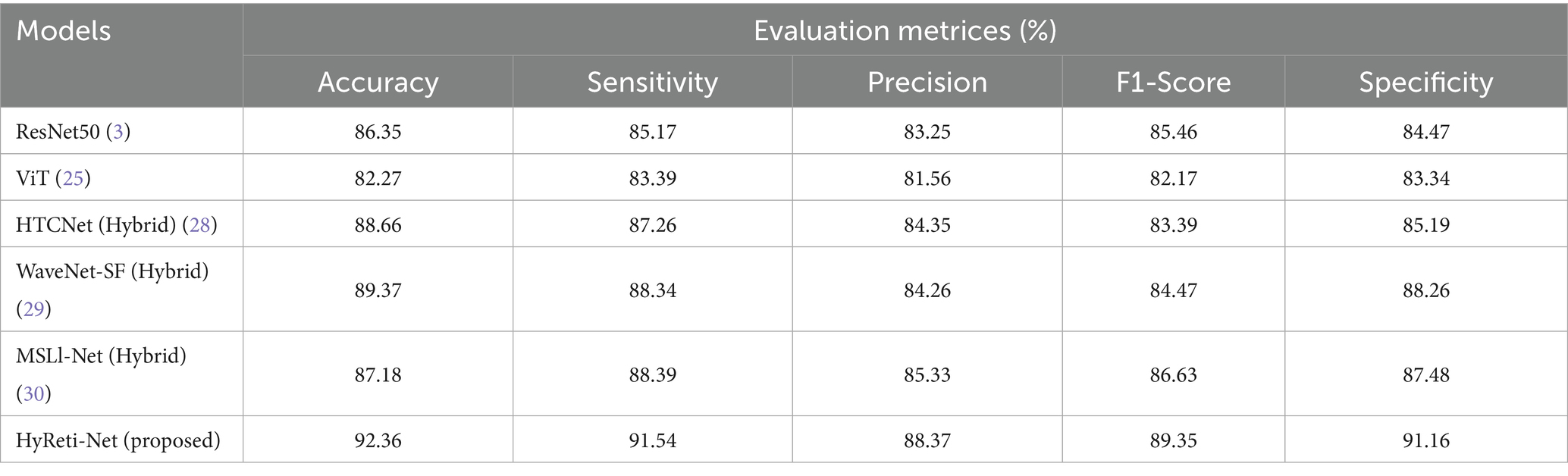Click HyReti-Net specificity value 91.16
1568x476 pixels.
pyautogui.click(x=1425, y=440)
